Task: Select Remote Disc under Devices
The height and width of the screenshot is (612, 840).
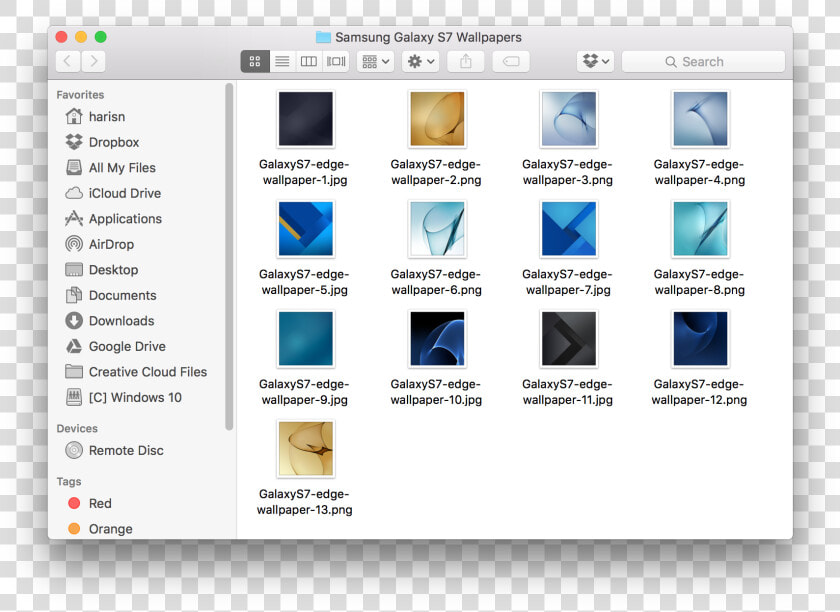Action: pyautogui.click(x=114, y=450)
